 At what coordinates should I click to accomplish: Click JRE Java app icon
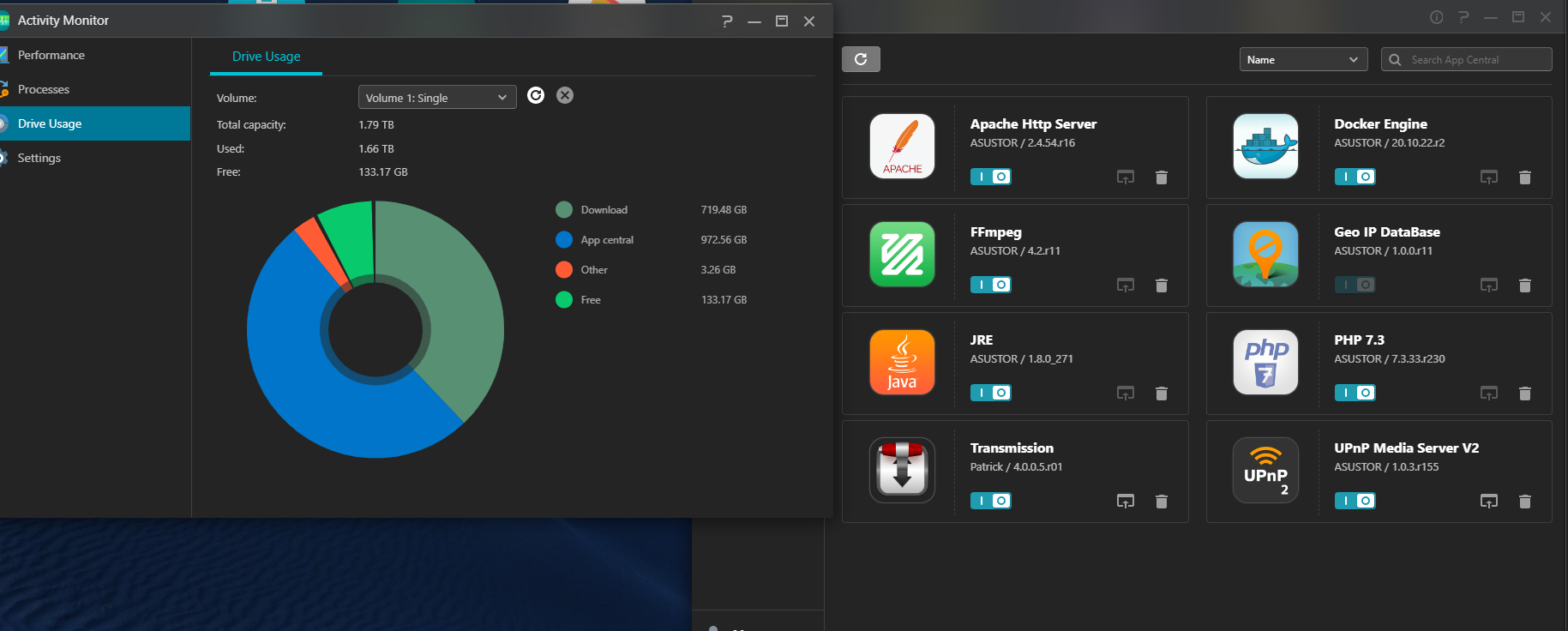902,362
